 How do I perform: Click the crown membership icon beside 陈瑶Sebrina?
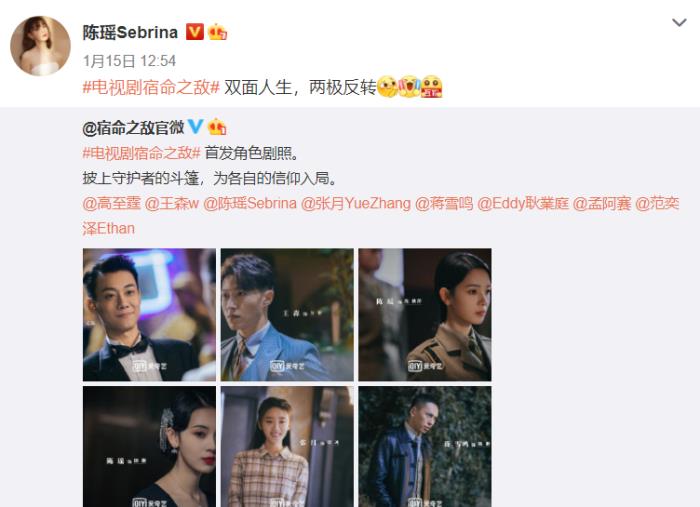tap(217, 32)
